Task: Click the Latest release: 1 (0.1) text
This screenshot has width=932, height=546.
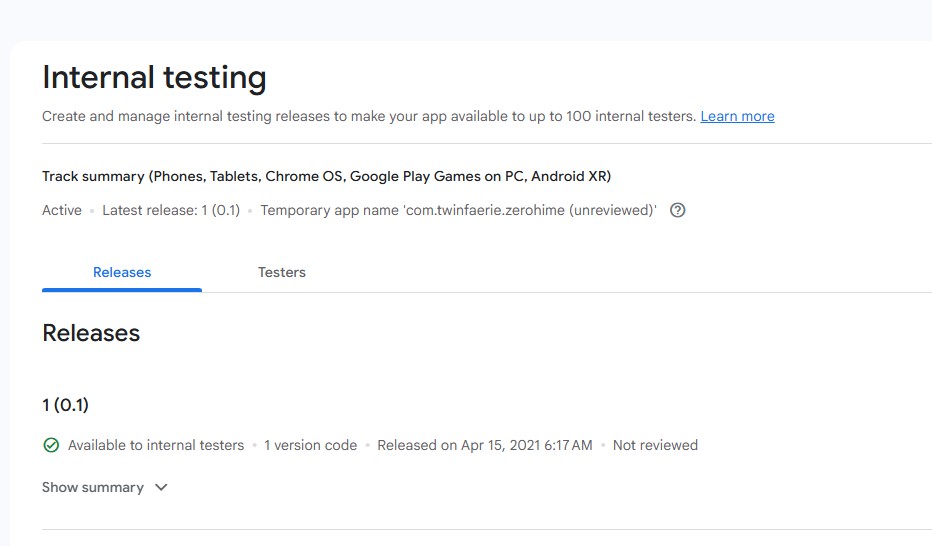Action: [171, 210]
